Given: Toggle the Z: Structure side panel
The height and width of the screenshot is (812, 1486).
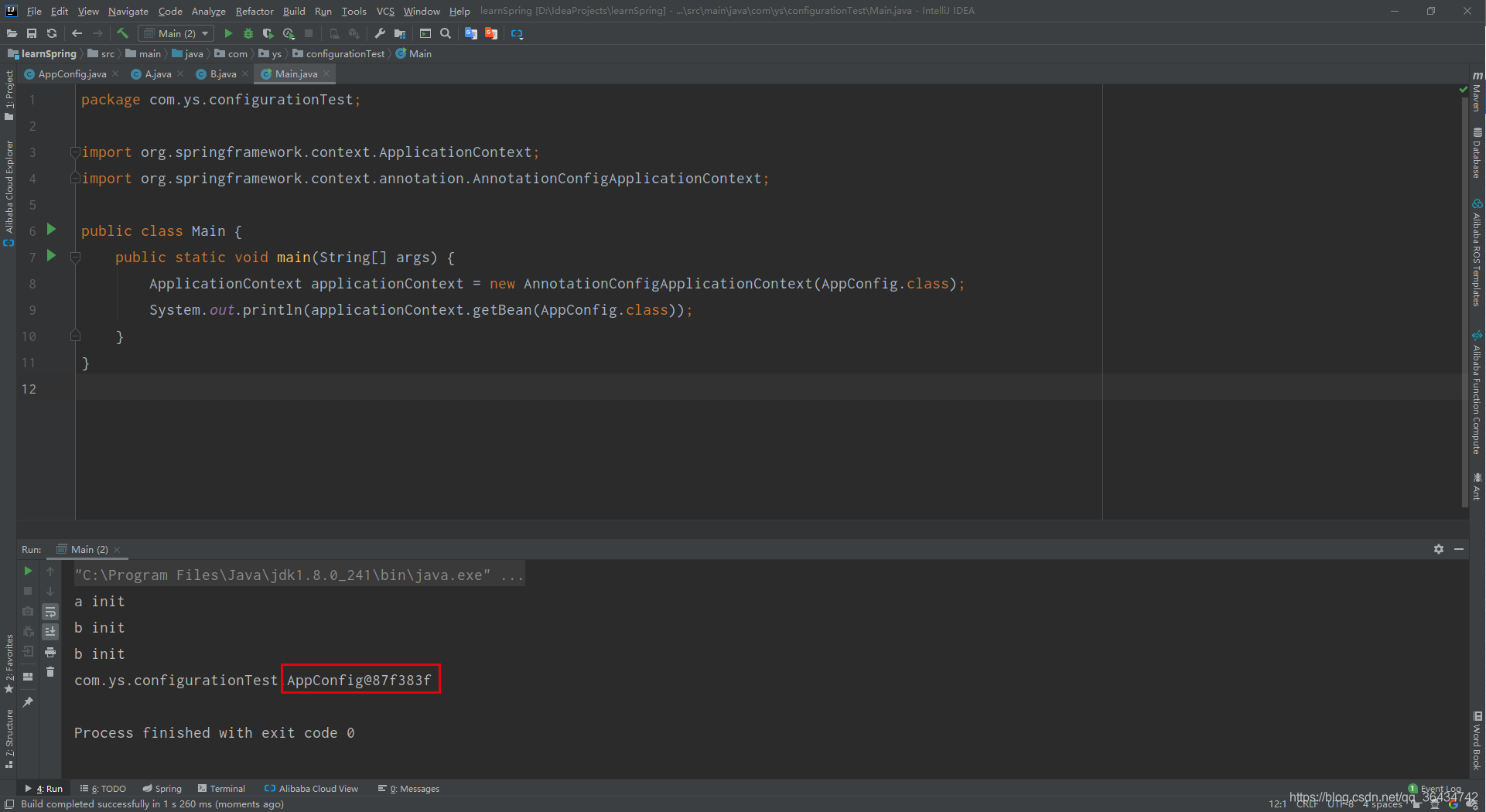Looking at the screenshot, I should coord(9,739).
